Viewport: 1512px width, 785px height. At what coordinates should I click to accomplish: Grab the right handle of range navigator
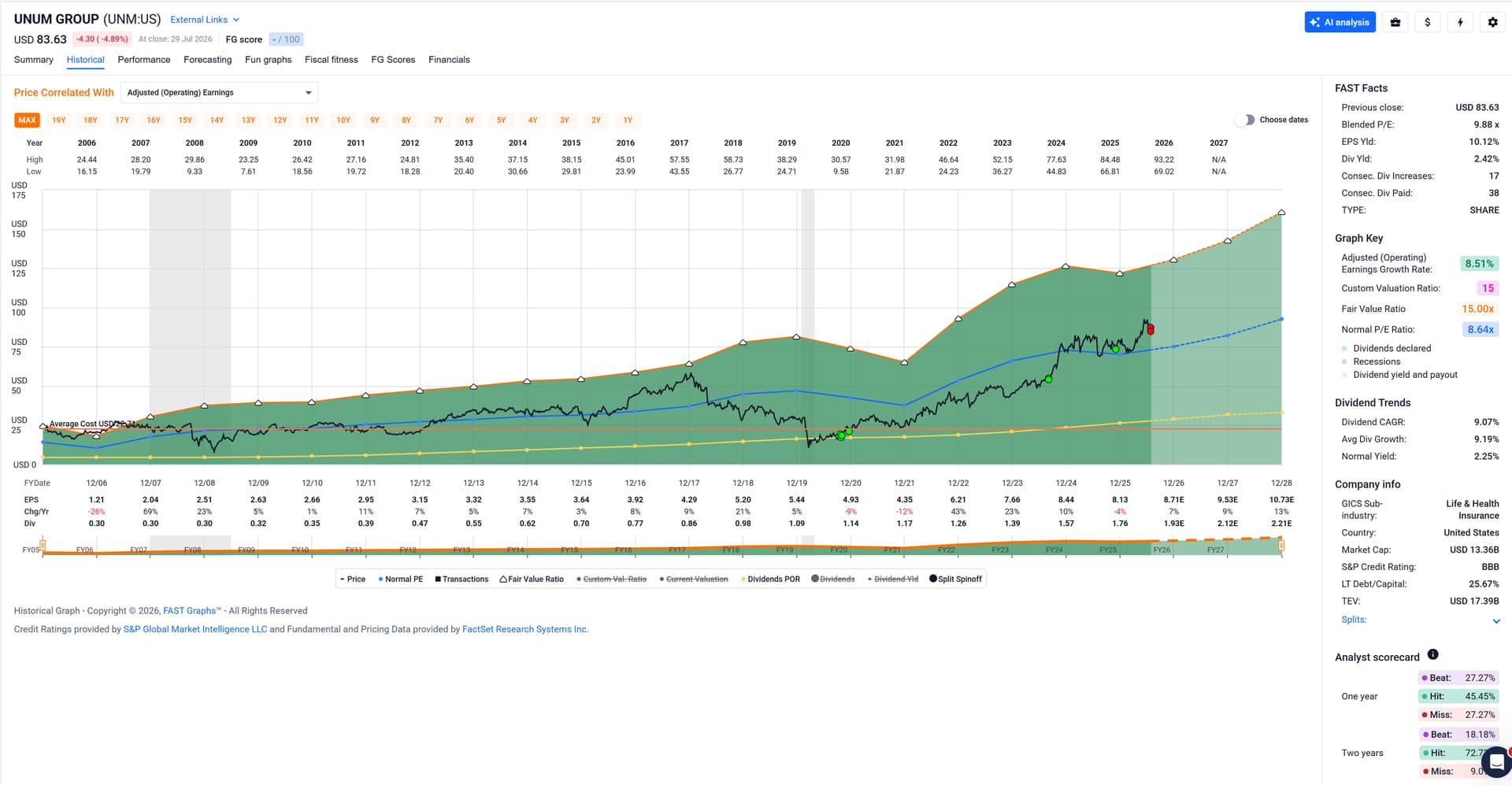click(1282, 545)
